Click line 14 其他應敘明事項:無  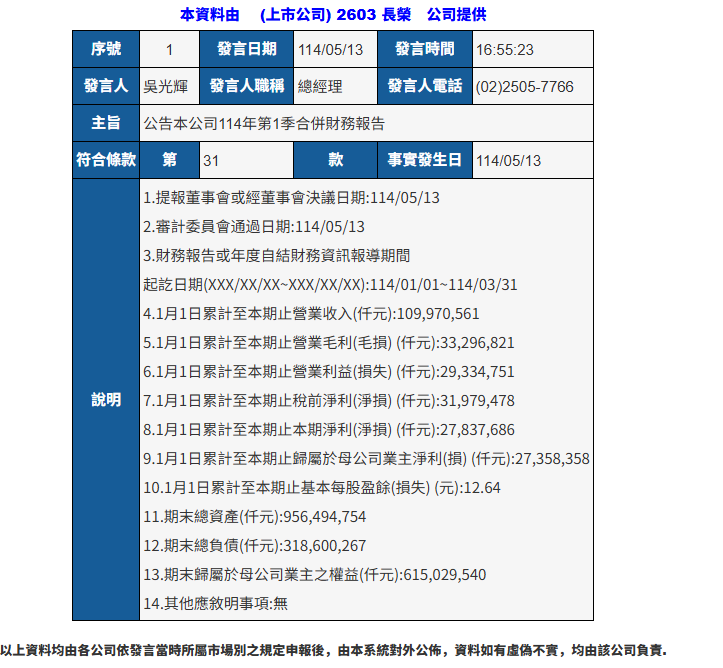pos(215,603)
